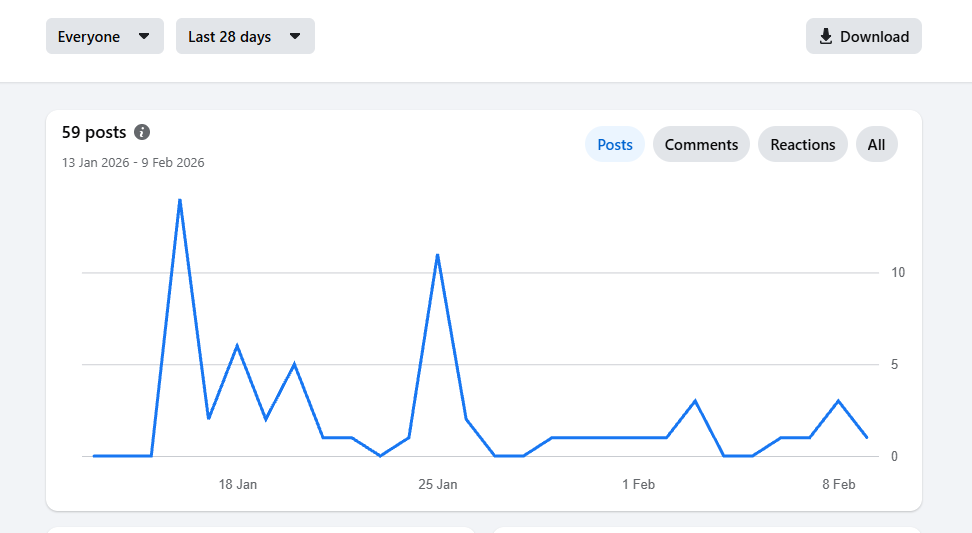Open the info icon beside 59 posts
The height and width of the screenshot is (533, 972).
[142, 132]
